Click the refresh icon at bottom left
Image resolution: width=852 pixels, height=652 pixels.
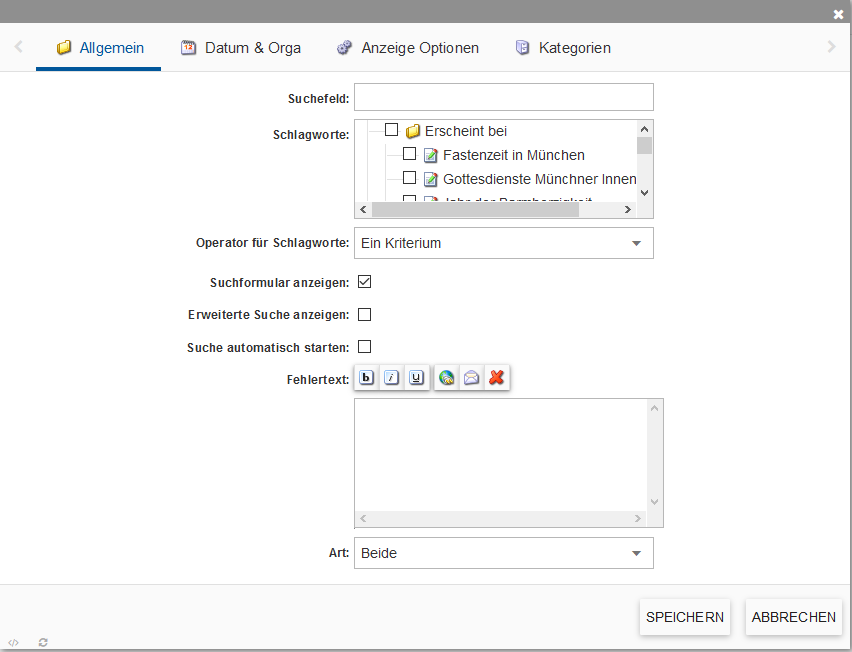click(43, 642)
